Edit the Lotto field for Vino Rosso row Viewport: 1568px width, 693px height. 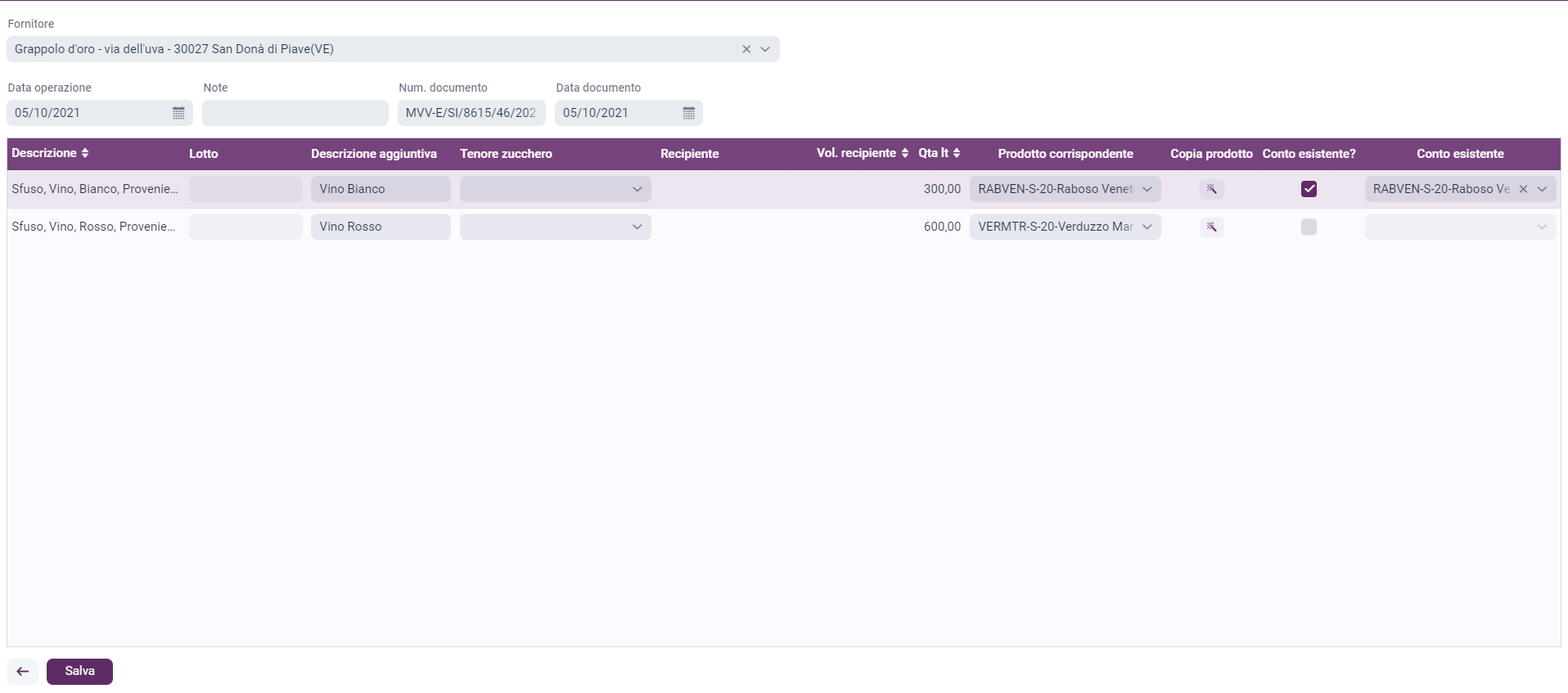pyautogui.click(x=246, y=227)
